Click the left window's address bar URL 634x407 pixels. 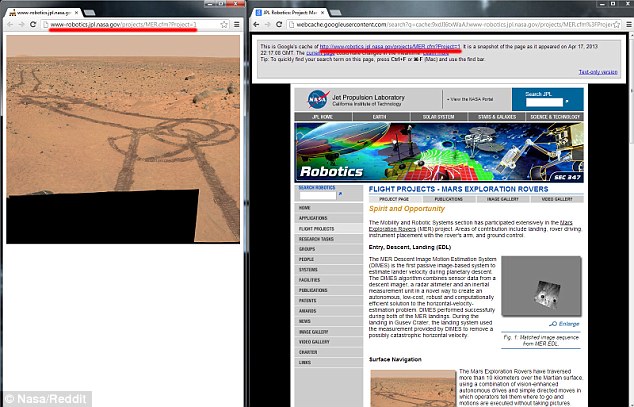point(123,25)
